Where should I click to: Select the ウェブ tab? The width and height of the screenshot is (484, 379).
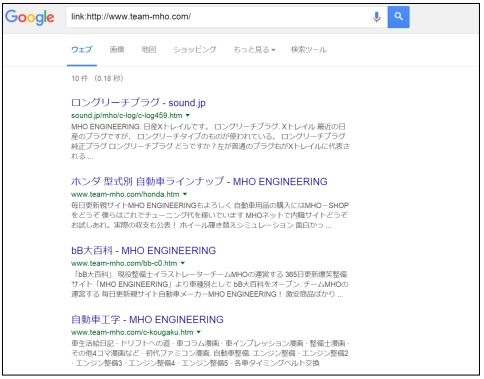(82, 50)
